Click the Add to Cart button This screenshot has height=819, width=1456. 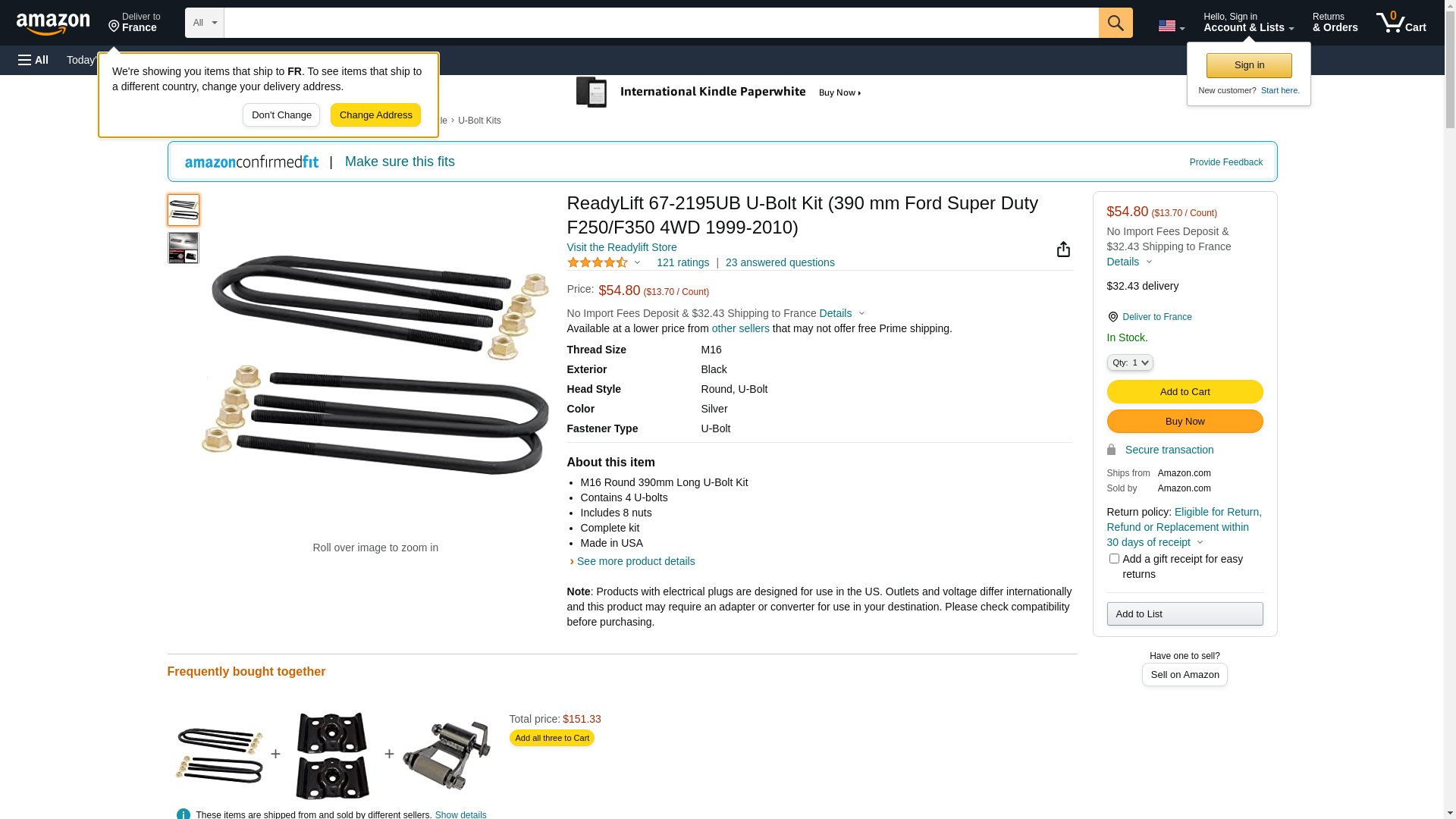point(1185,391)
